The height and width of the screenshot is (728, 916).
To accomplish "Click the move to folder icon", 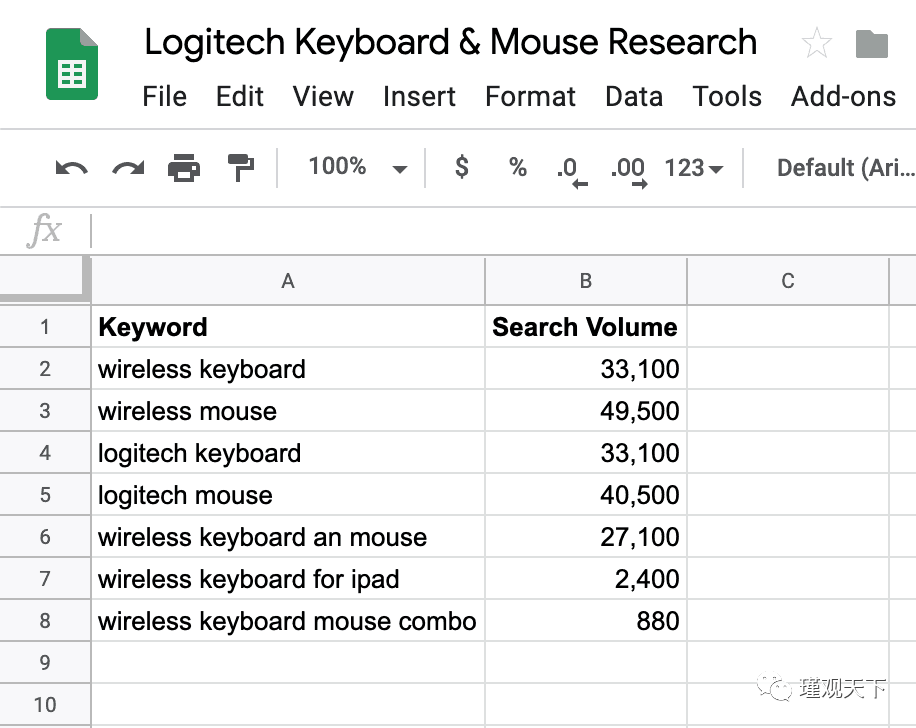I will click(872, 43).
